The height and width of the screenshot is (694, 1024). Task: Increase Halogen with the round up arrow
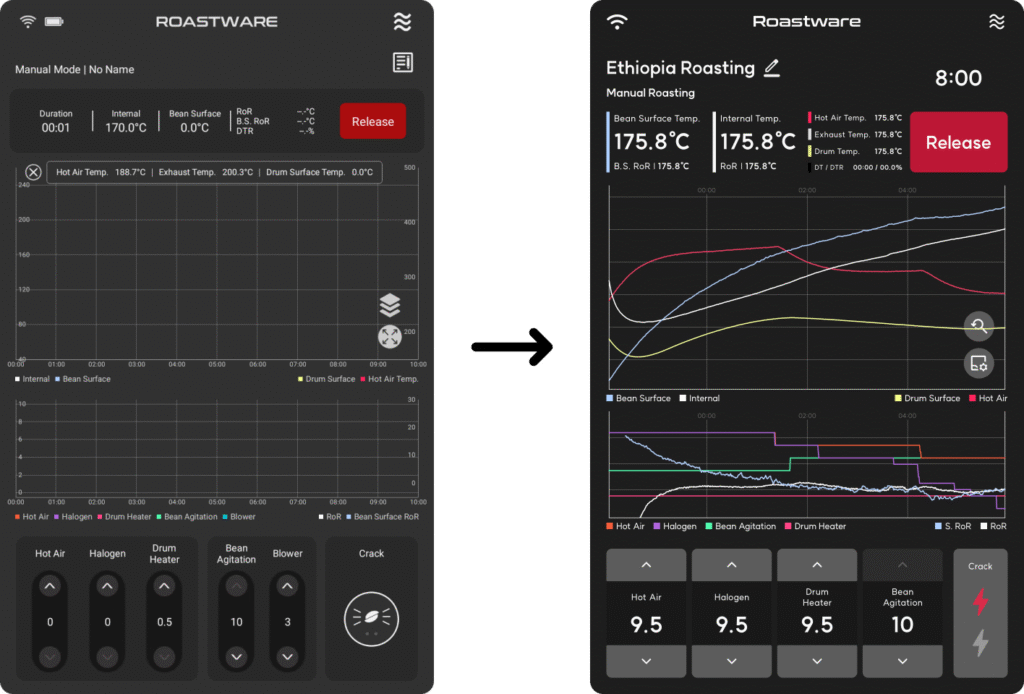coord(107,586)
